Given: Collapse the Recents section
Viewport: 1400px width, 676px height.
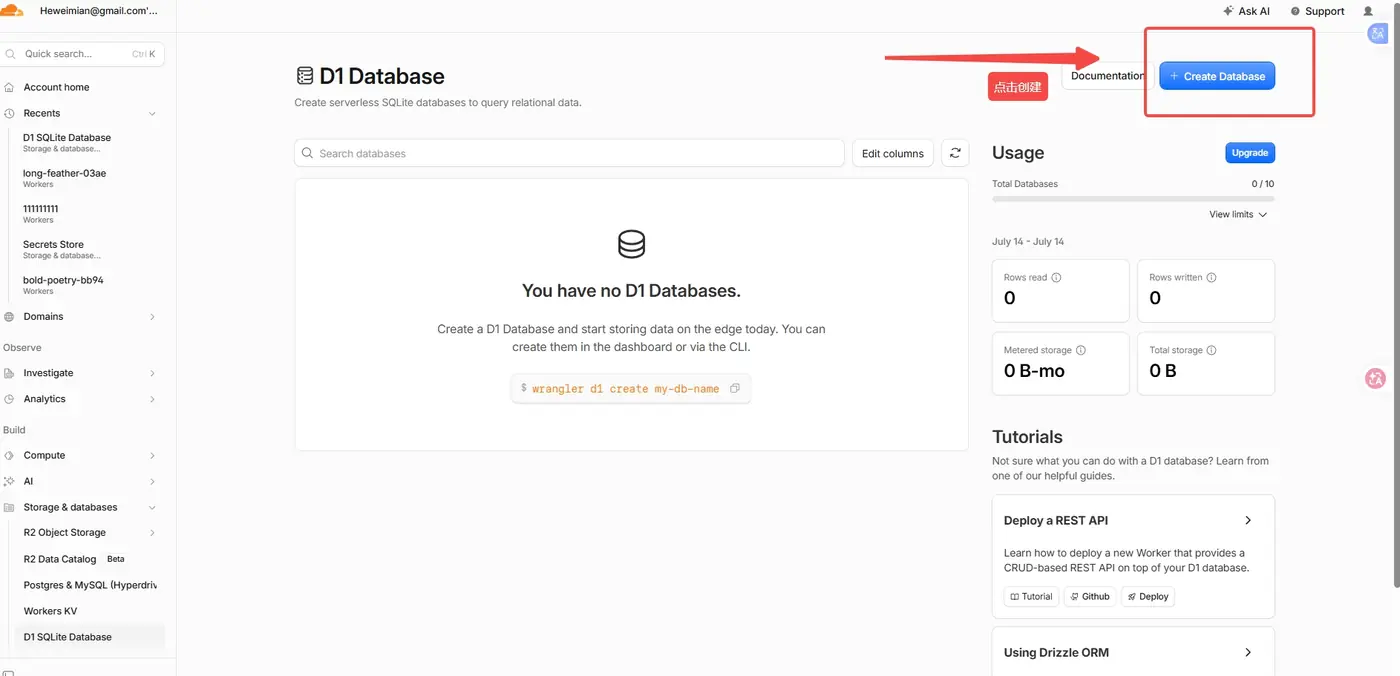Looking at the screenshot, I should click(x=152, y=113).
